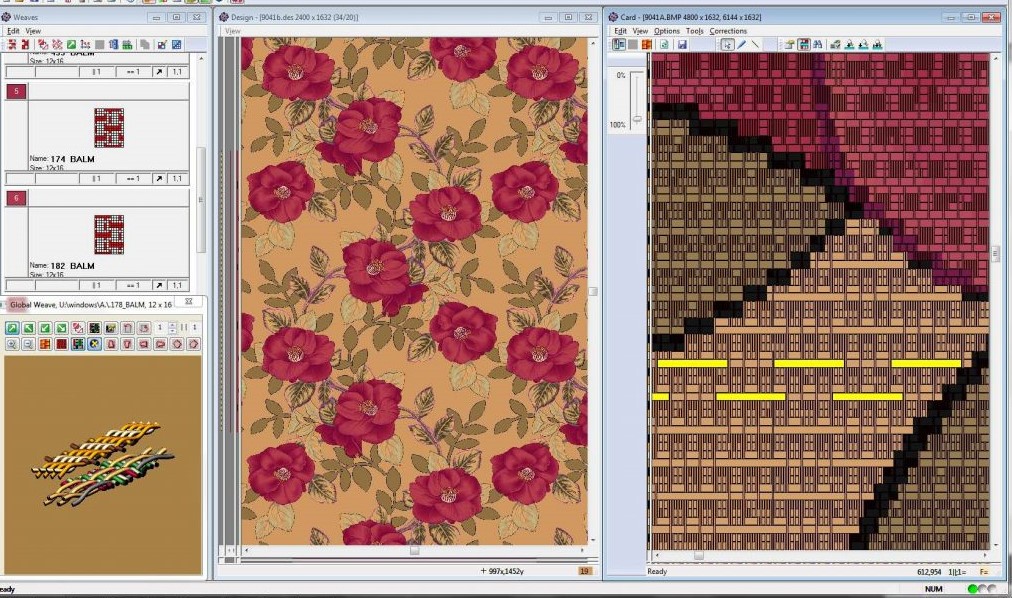Click the 1.1 button in weave entry 5
1012x598 pixels.
click(176, 178)
